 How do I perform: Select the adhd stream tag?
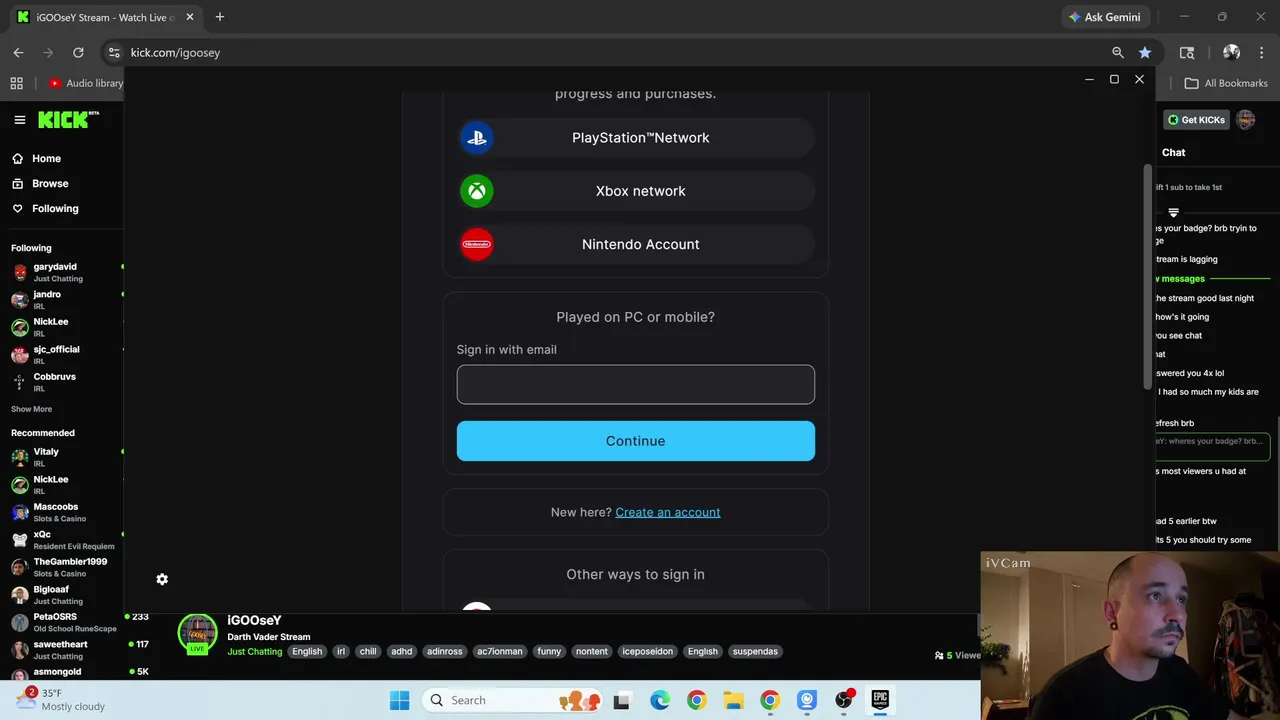coord(401,651)
